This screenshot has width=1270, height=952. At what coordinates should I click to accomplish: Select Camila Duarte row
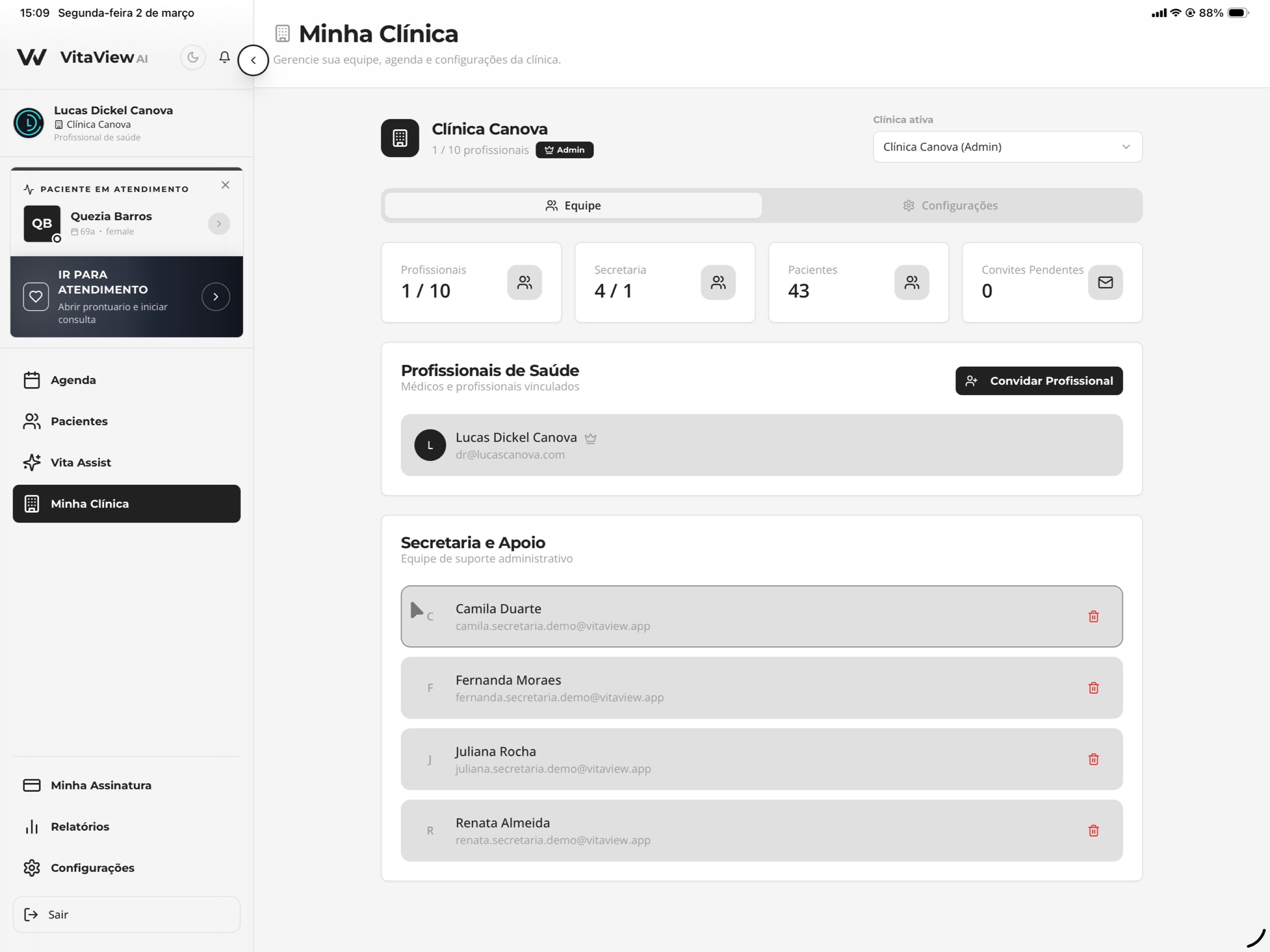pyautogui.click(x=762, y=617)
